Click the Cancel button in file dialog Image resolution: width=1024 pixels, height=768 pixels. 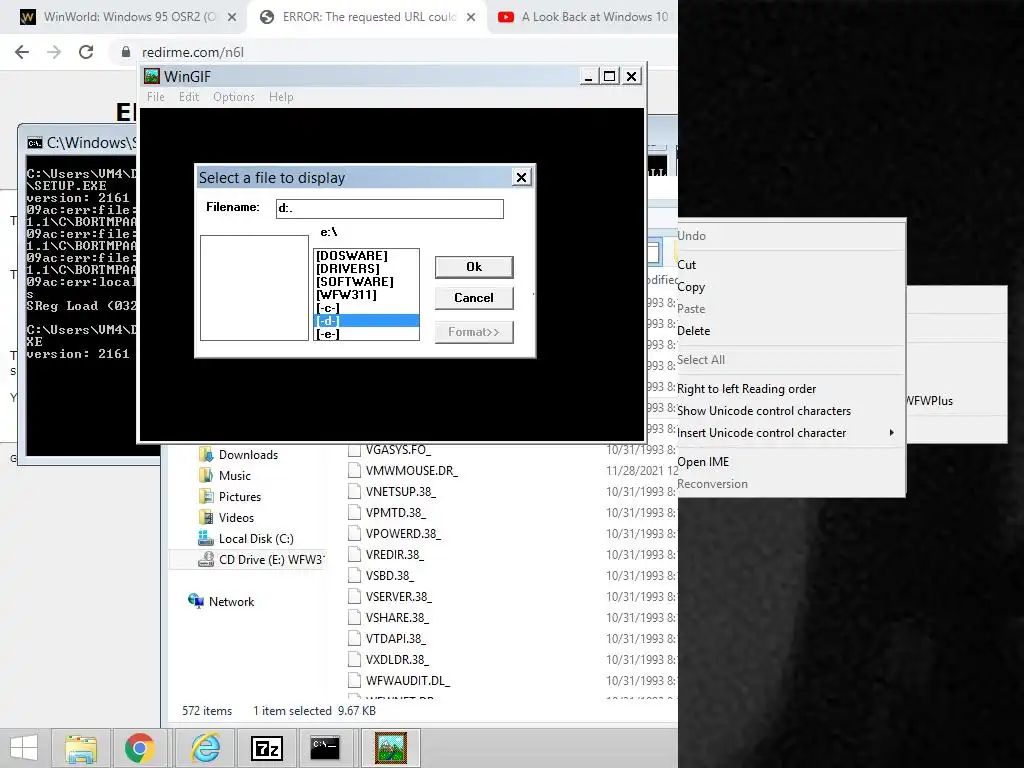474,298
